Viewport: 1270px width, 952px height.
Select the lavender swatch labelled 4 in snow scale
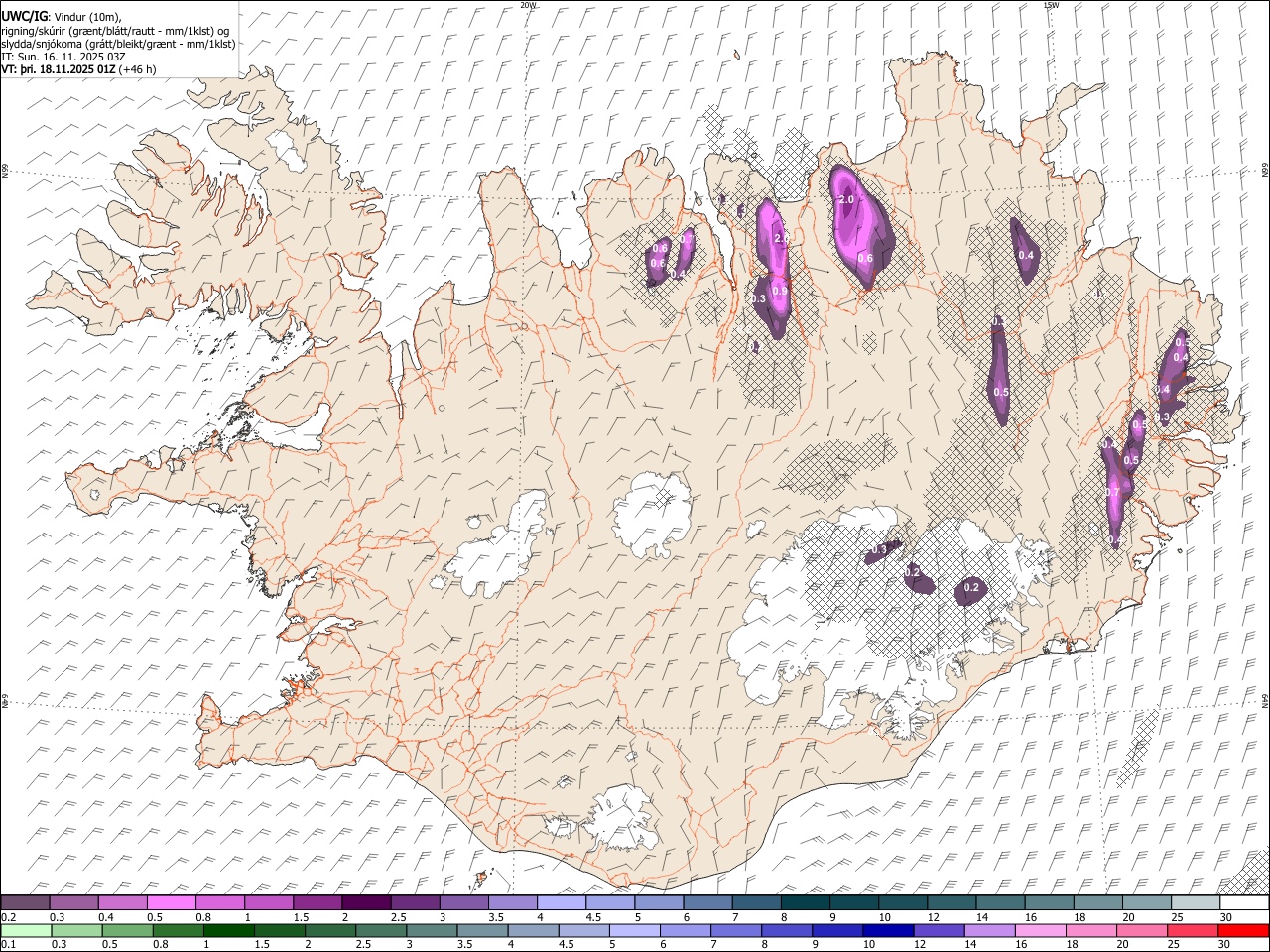point(562,902)
